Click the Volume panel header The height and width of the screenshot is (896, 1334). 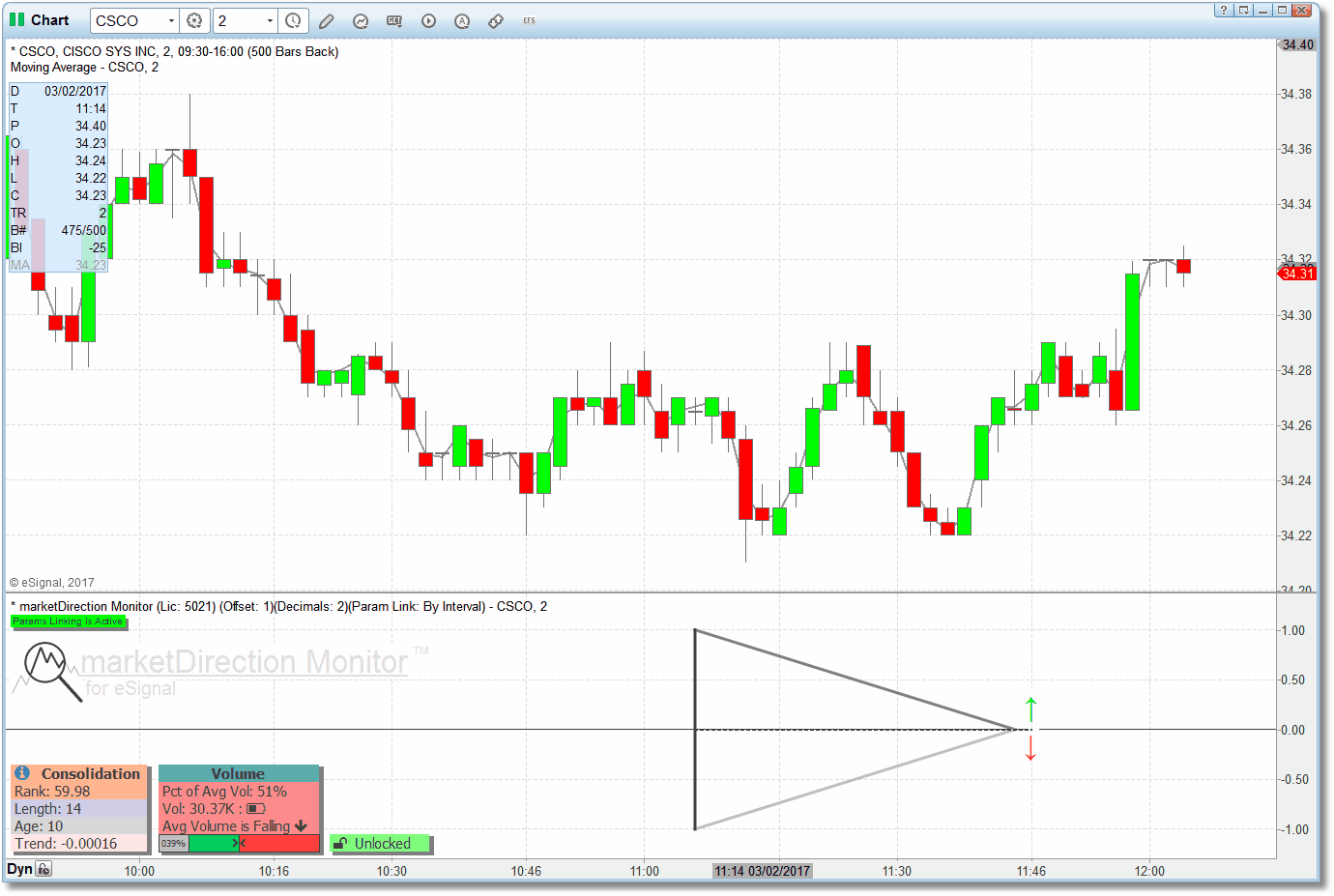pyautogui.click(x=238, y=773)
